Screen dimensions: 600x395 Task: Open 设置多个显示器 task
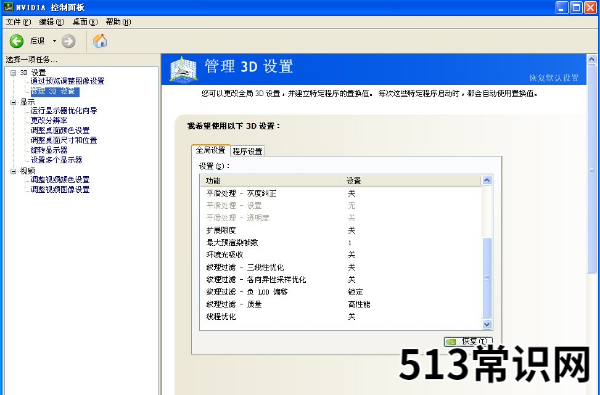[56, 160]
